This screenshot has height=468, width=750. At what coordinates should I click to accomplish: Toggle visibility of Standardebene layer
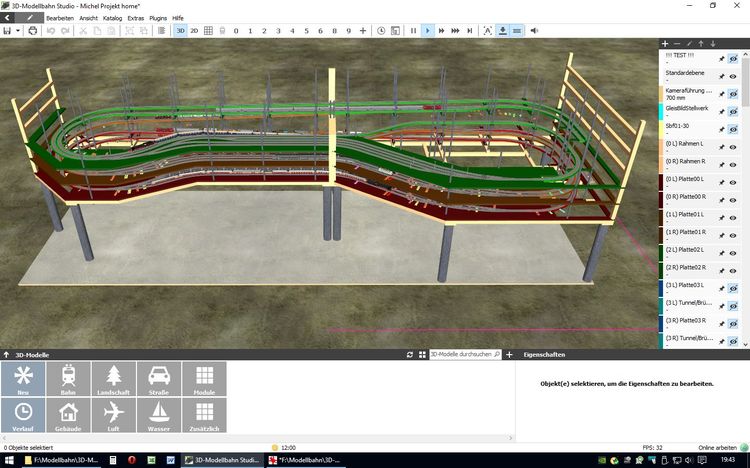click(x=732, y=76)
